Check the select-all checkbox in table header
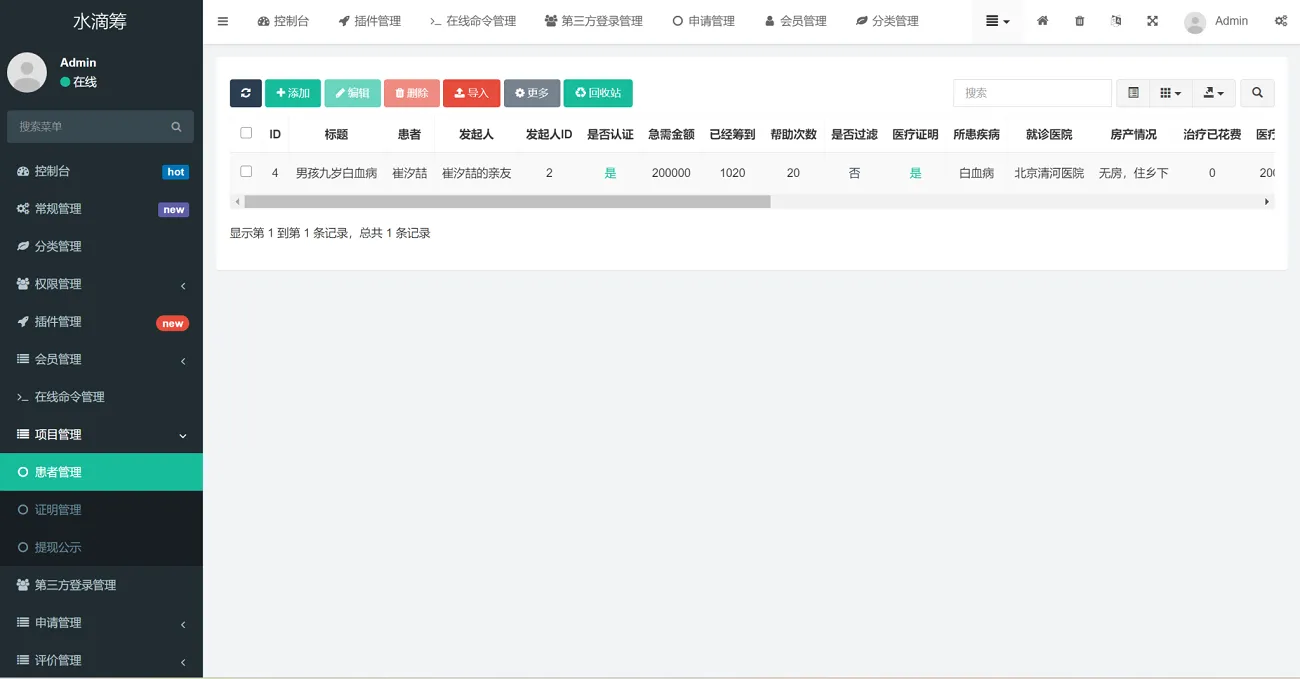The image size is (1300, 679). [246, 133]
